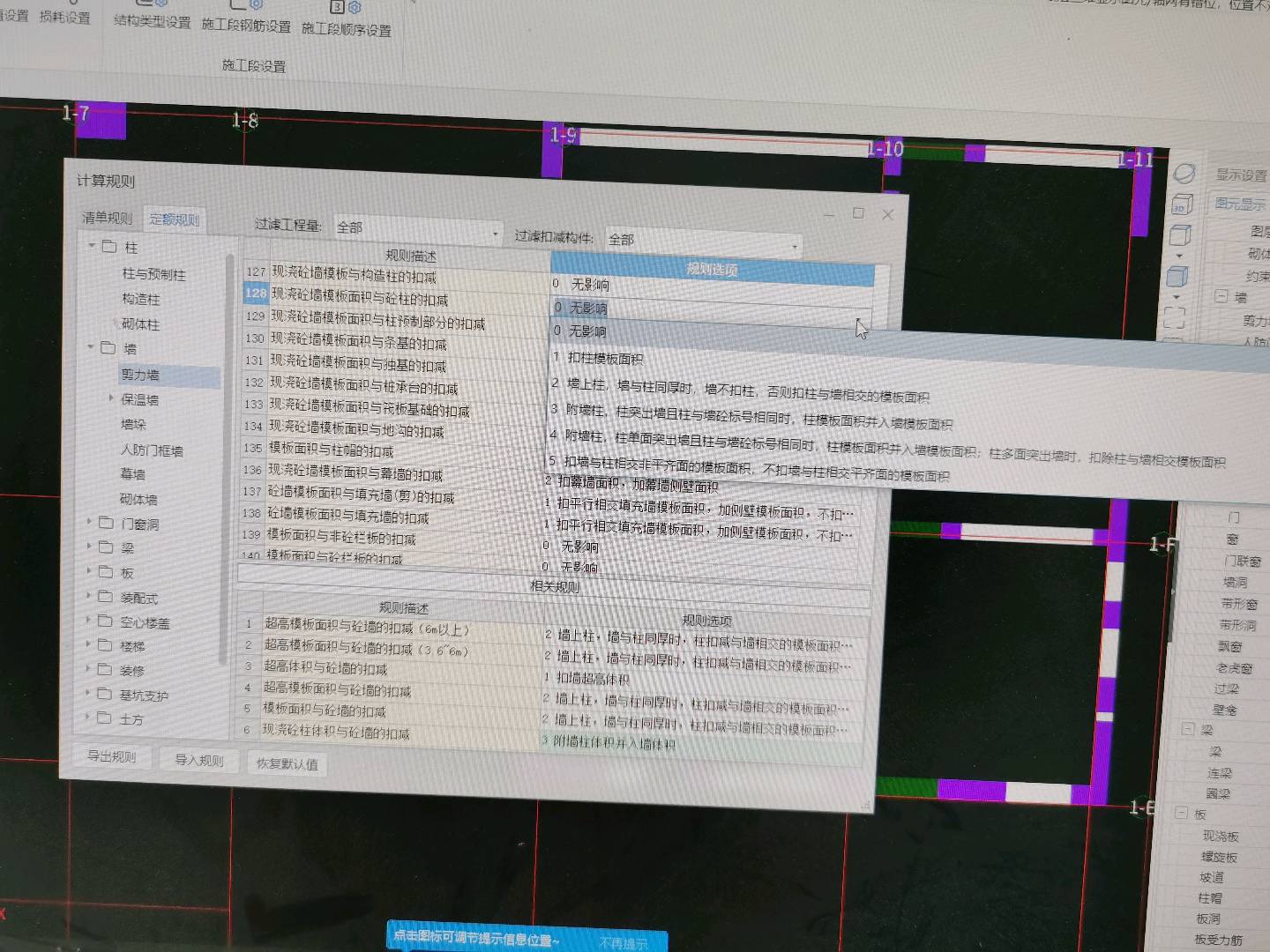Open the 图元显示 tab

pos(1239,204)
